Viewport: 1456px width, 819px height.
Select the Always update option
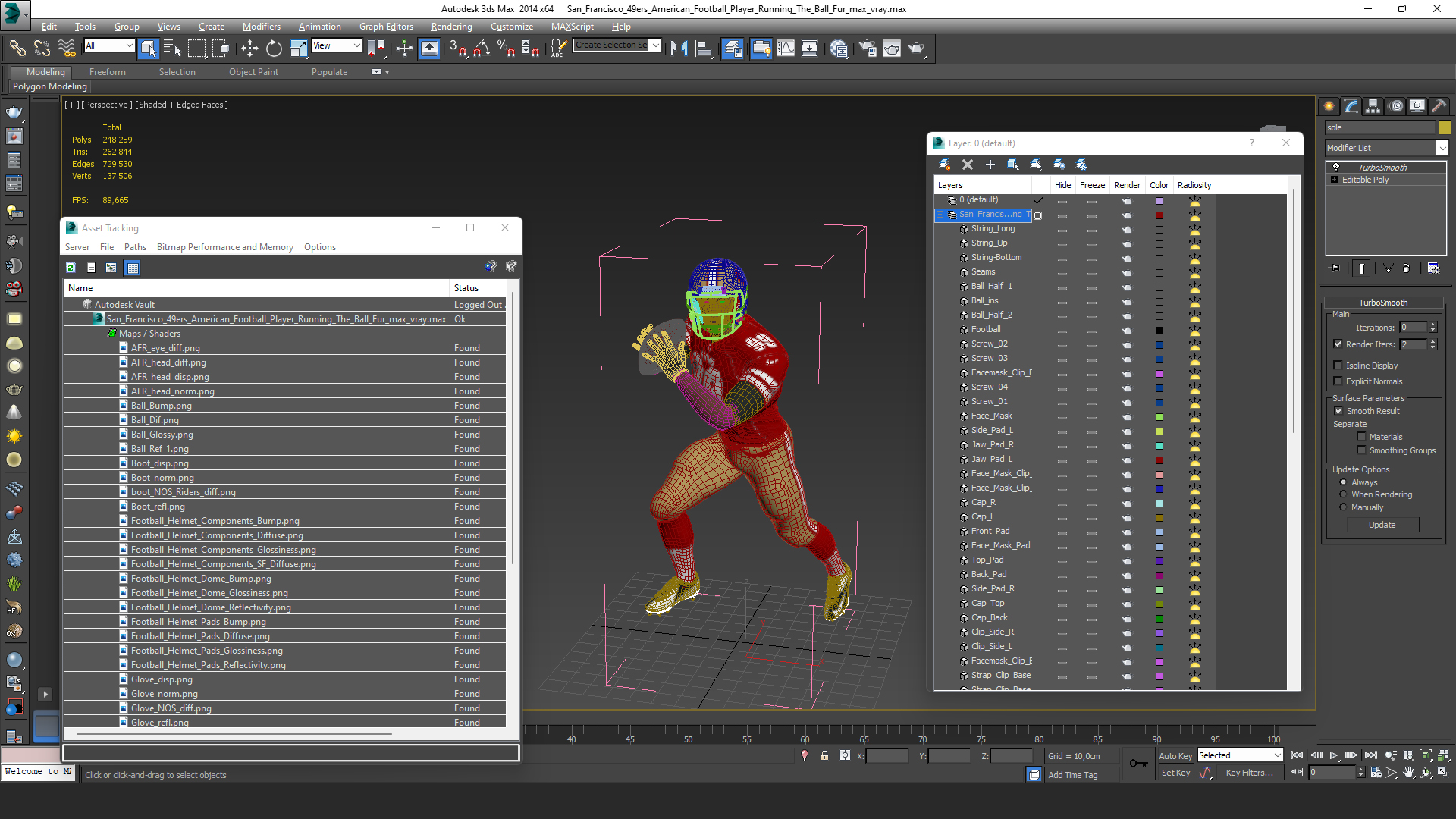pyautogui.click(x=1344, y=482)
